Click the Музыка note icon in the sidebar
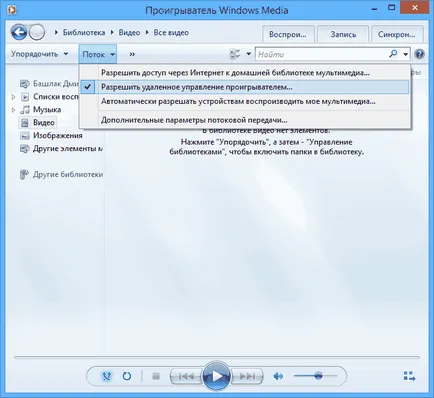 (x=25, y=110)
